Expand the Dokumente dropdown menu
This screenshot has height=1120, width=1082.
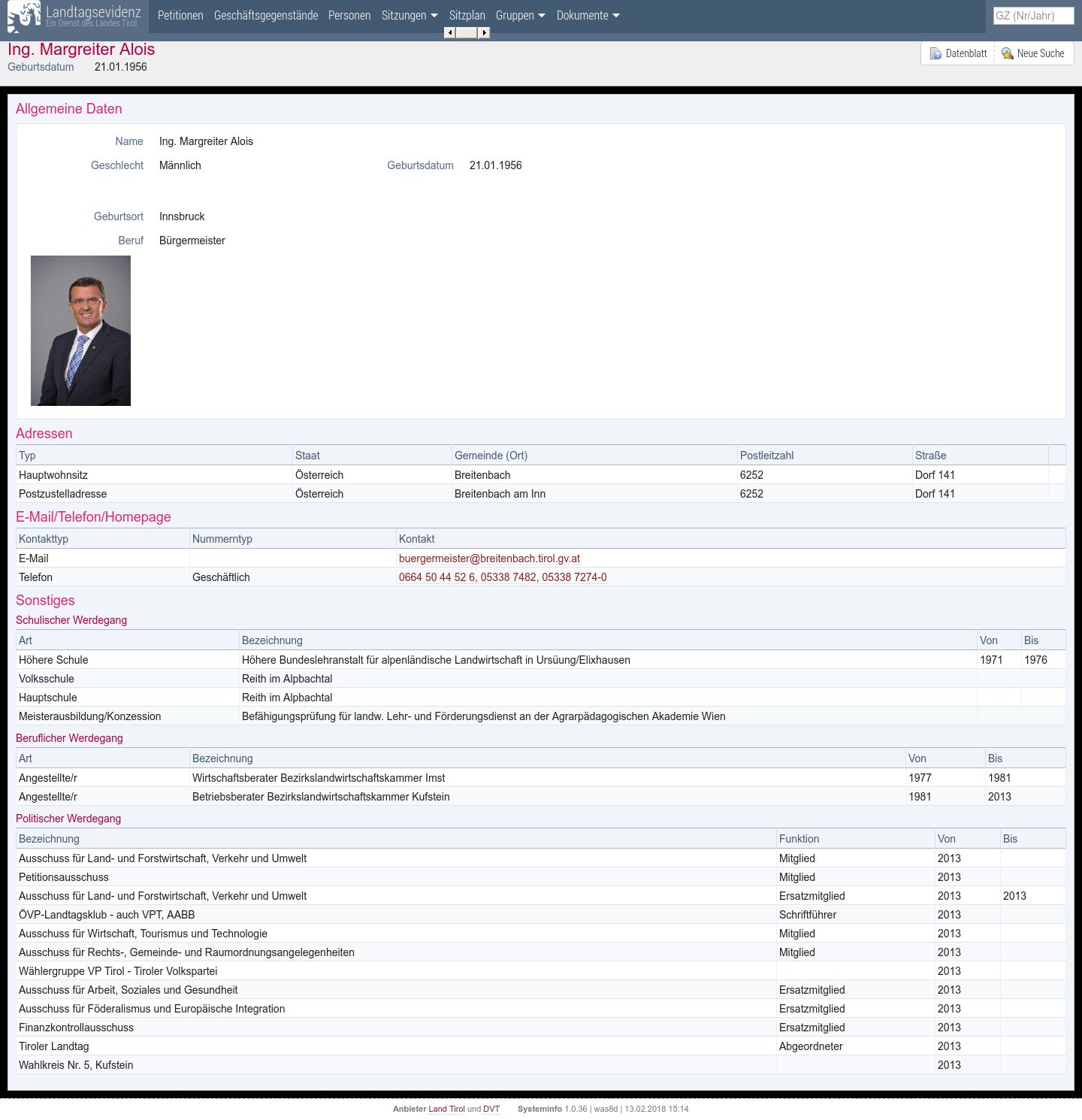point(588,16)
